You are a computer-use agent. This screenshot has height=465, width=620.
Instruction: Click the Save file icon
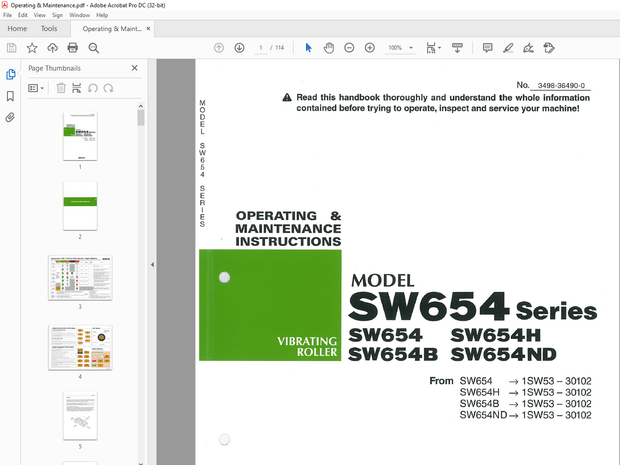point(11,48)
